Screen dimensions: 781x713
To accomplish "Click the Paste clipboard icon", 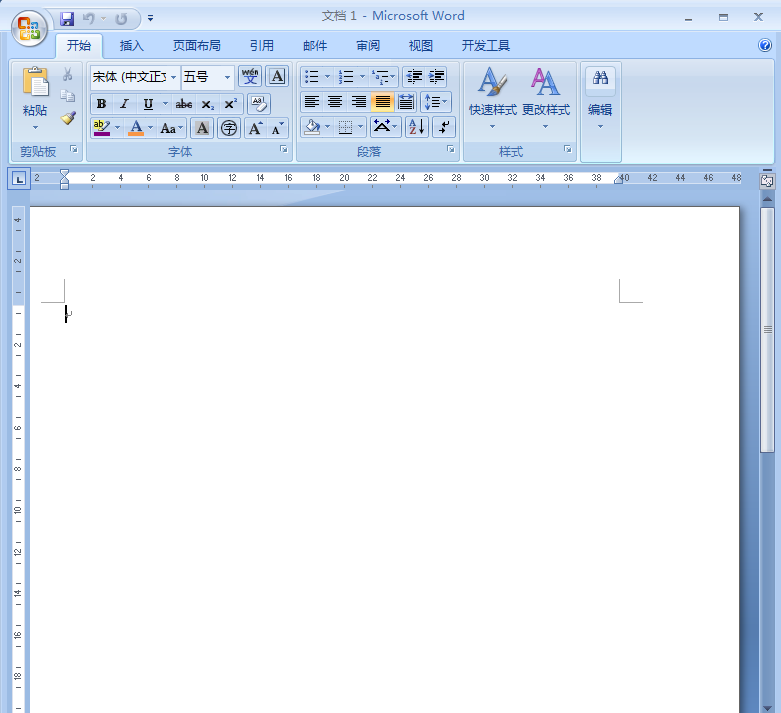I will pyautogui.click(x=35, y=82).
